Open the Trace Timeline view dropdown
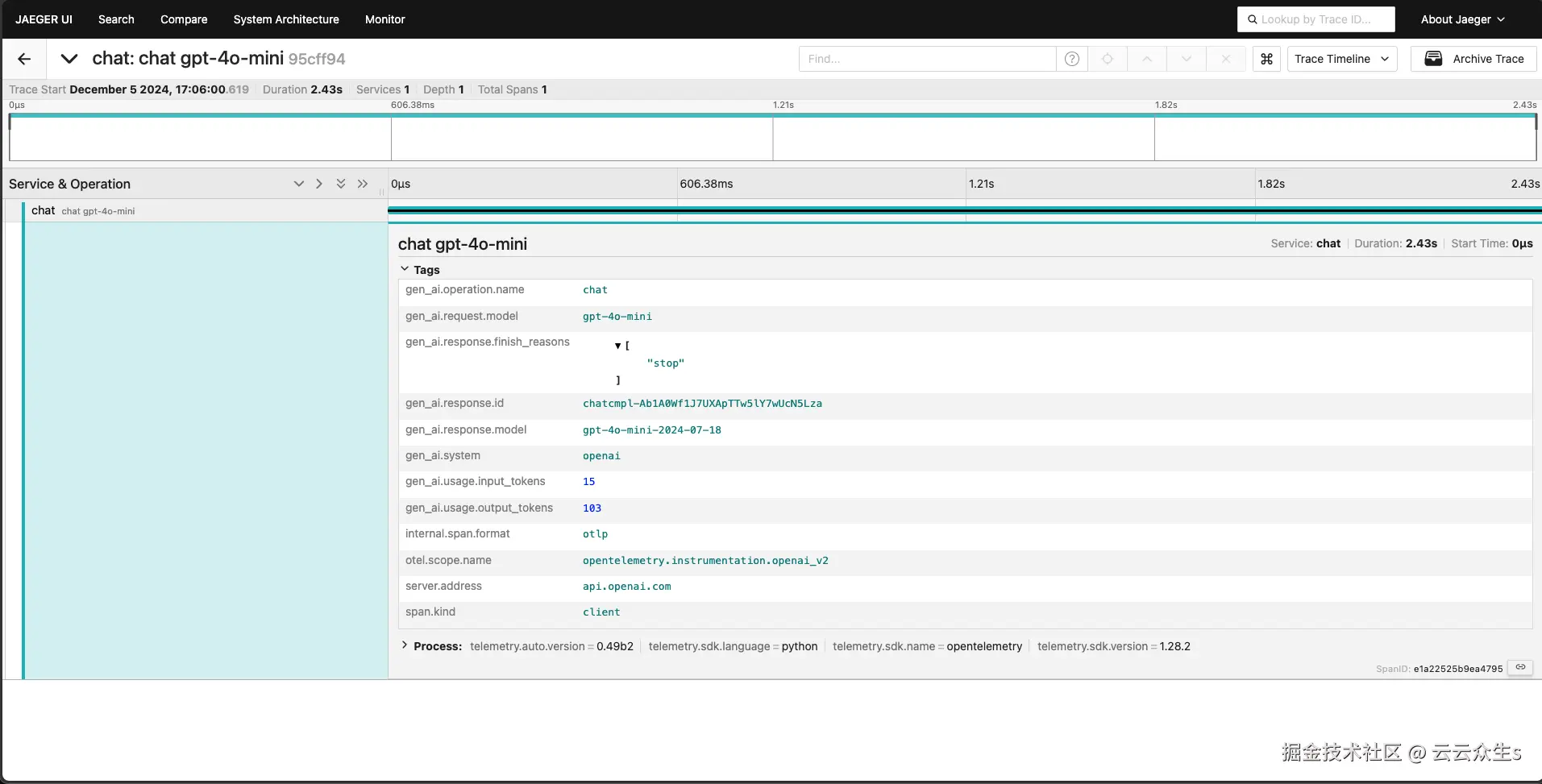This screenshot has width=1542, height=784. pyautogui.click(x=1342, y=59)
